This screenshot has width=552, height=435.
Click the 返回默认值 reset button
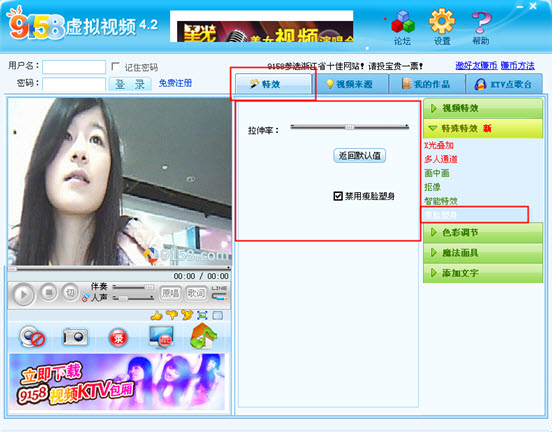359,156
